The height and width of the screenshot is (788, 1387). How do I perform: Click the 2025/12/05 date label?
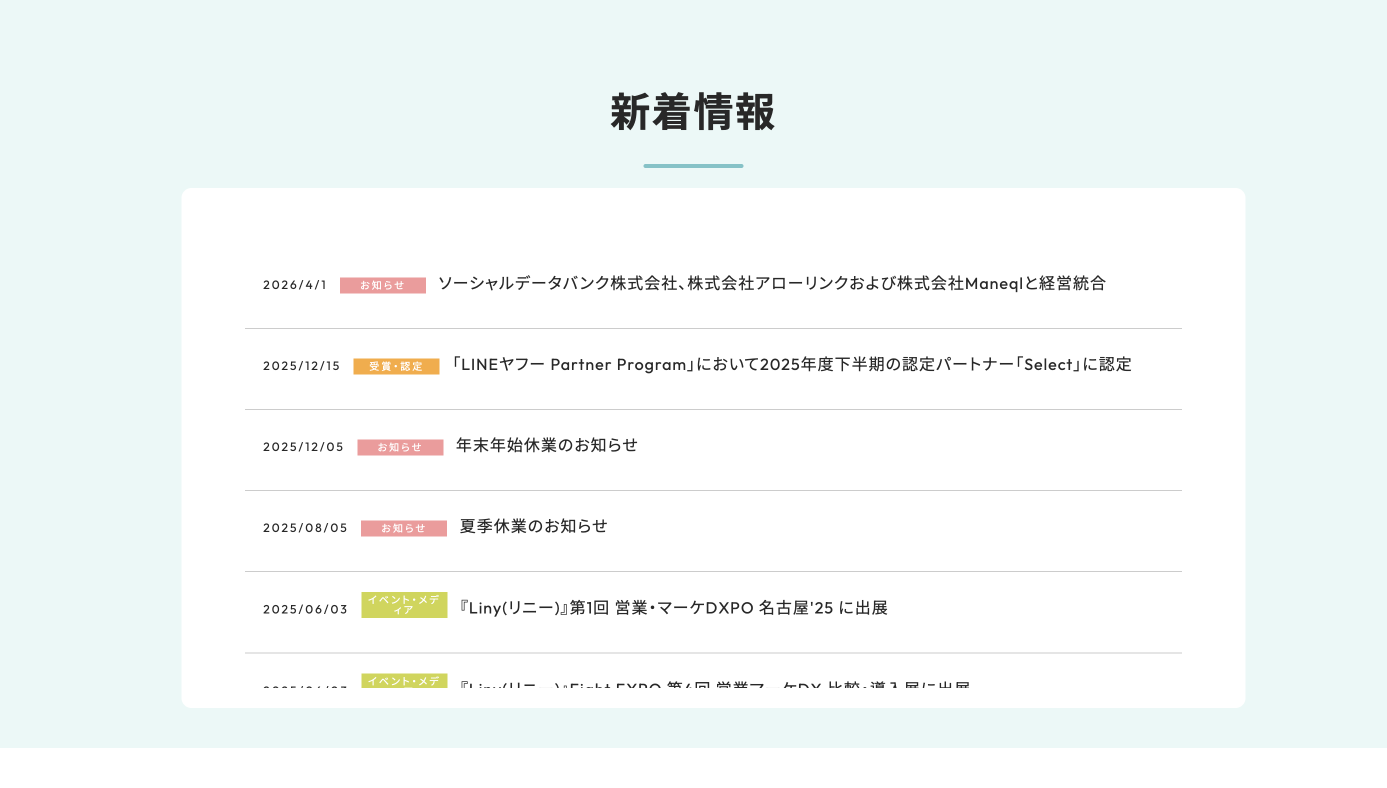coord(303,447)
